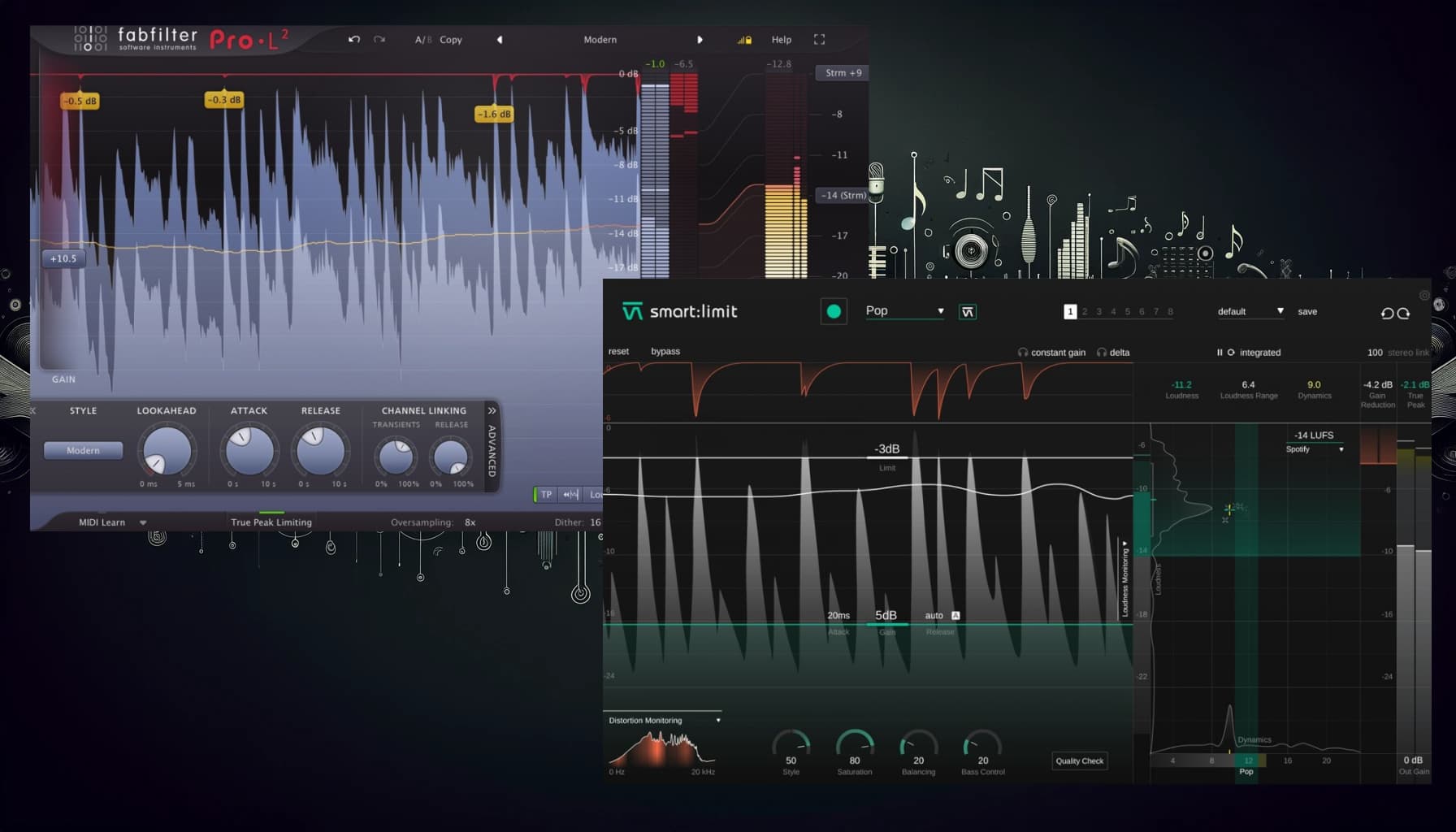
Task: Collapse the Loudness Monitoring panel arrow
Action: click(x=1124, y=544)
